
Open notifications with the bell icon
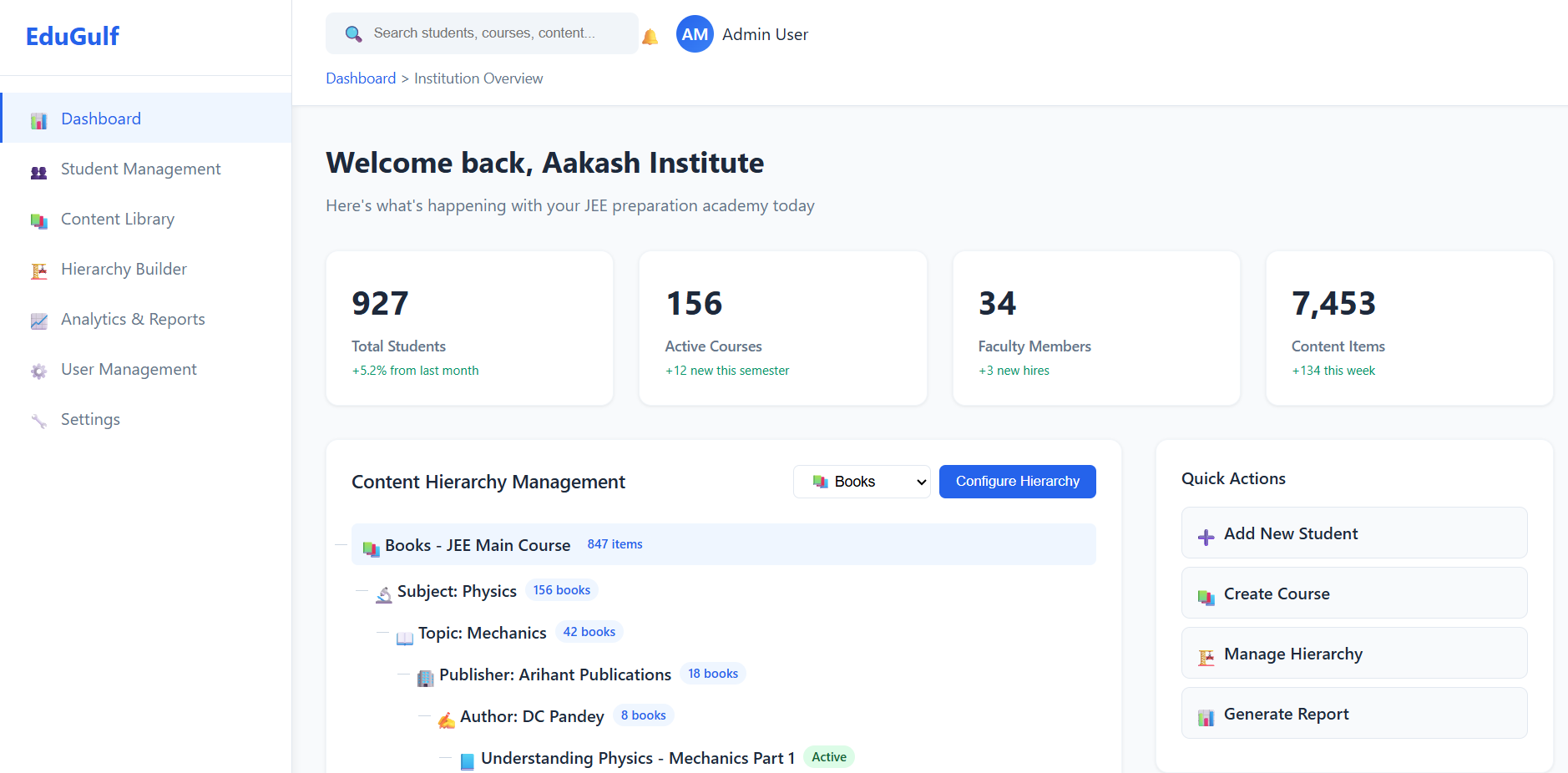click(650, 34)
